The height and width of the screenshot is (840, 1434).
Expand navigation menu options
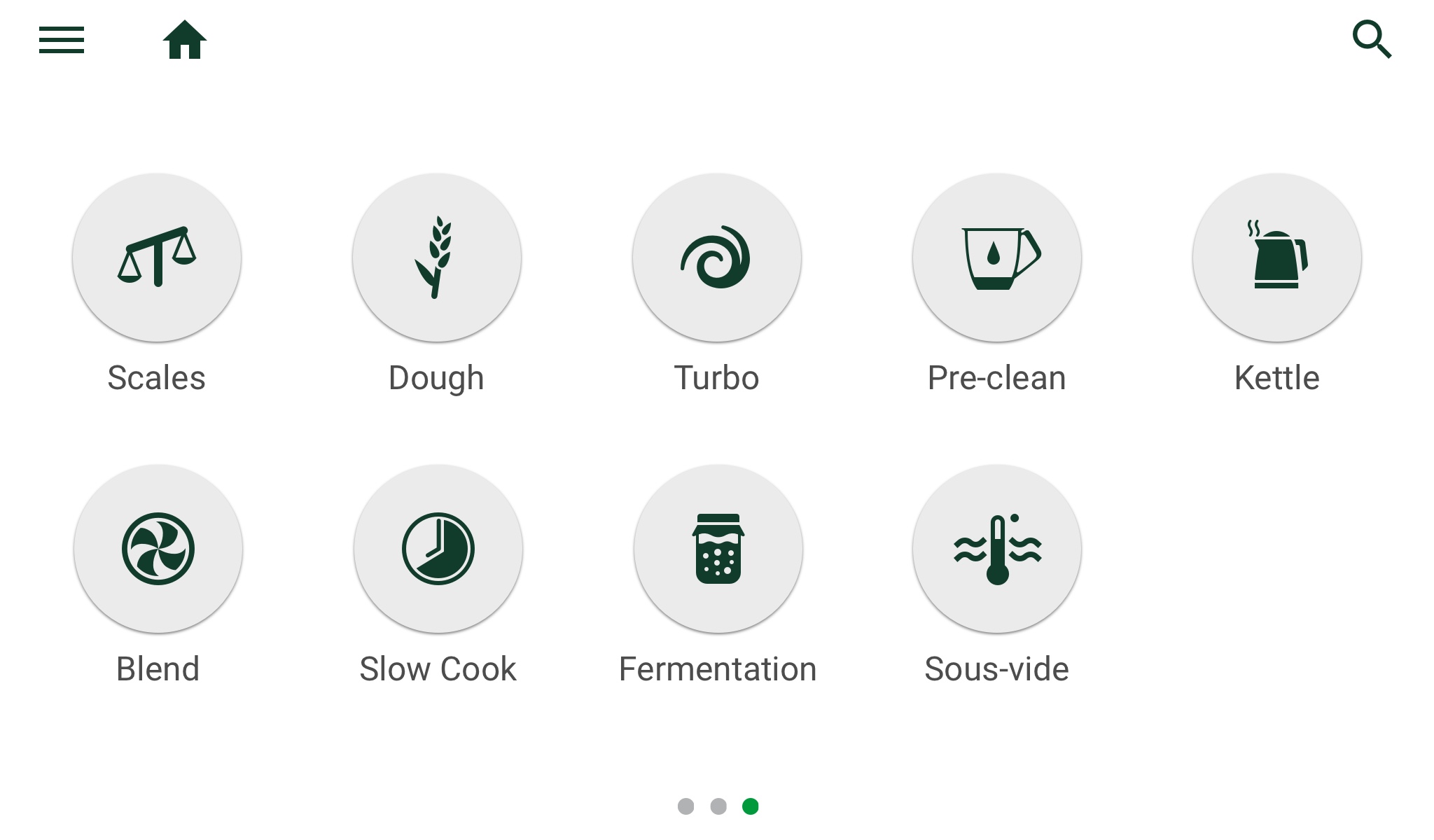(x=61, y=40)
